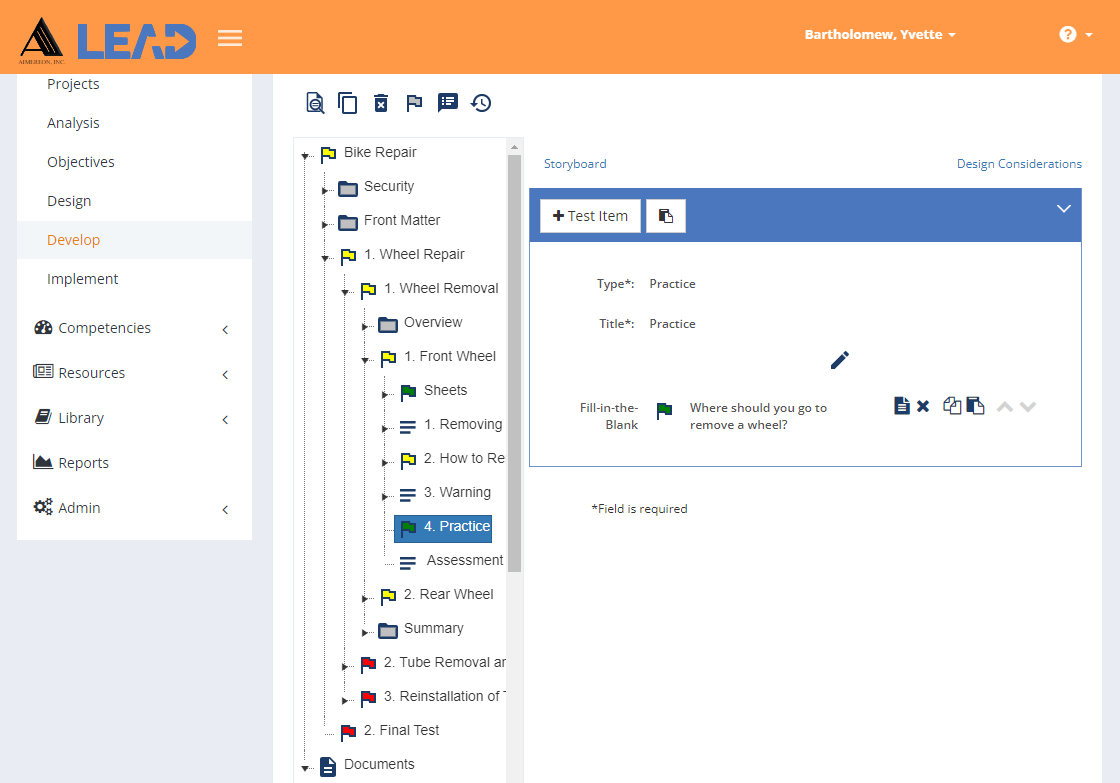Click the gray flag status toolbar icon
This screenshot has height=783, width=1120.
click(x=414, y=103)
